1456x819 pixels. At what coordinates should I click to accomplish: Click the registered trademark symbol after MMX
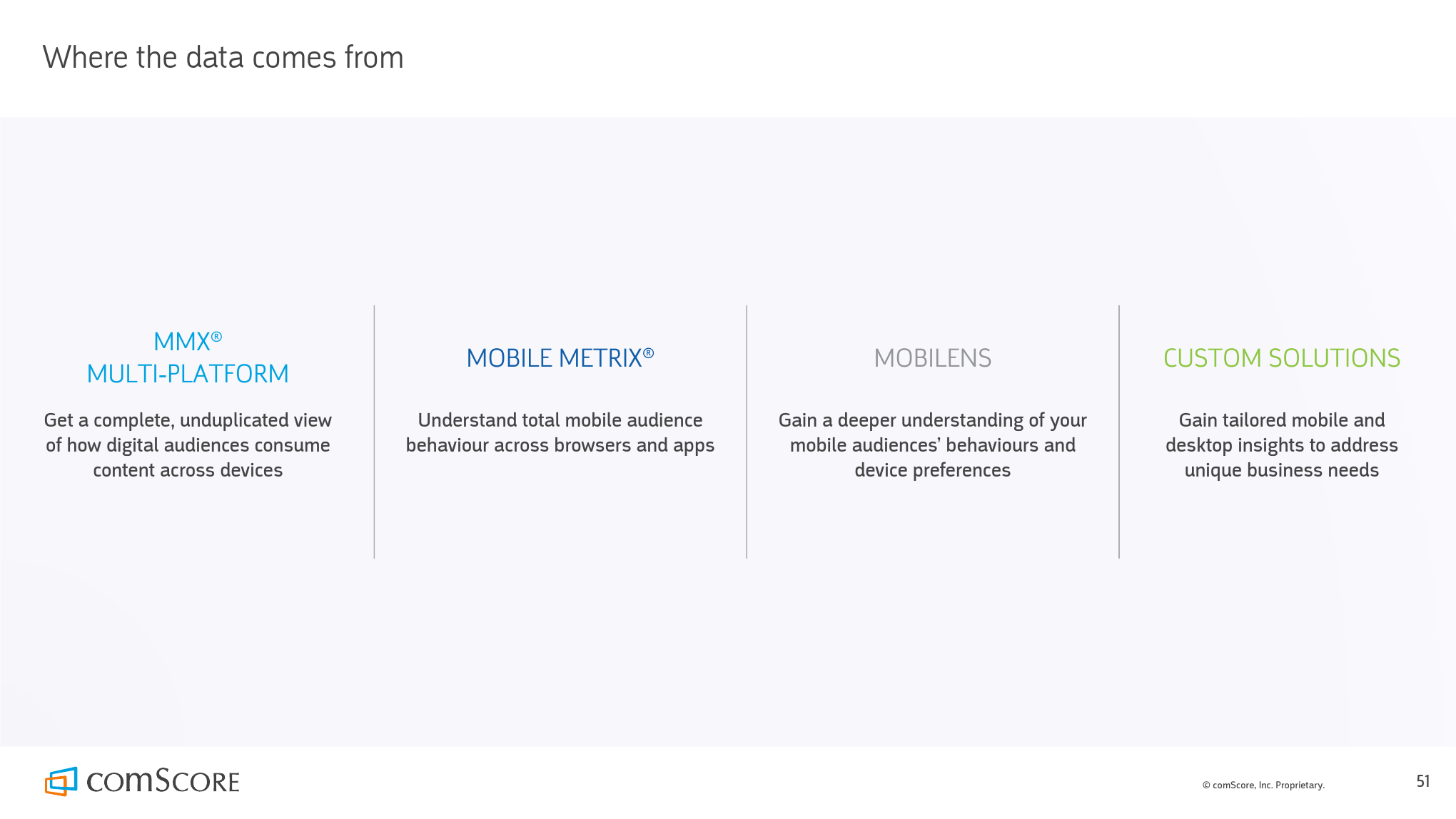tap(217, 337)
